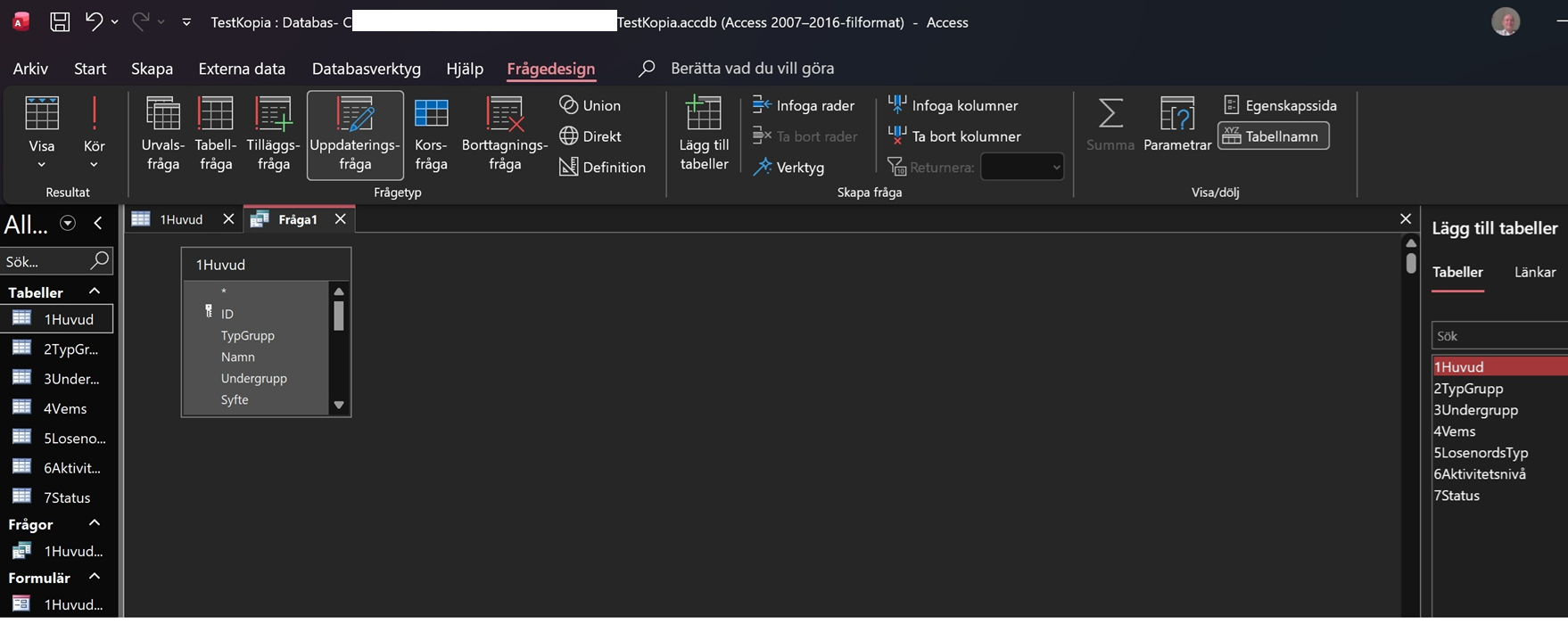
Task: Select Borttagningsfråga delete query type
Action: [505, 134]
